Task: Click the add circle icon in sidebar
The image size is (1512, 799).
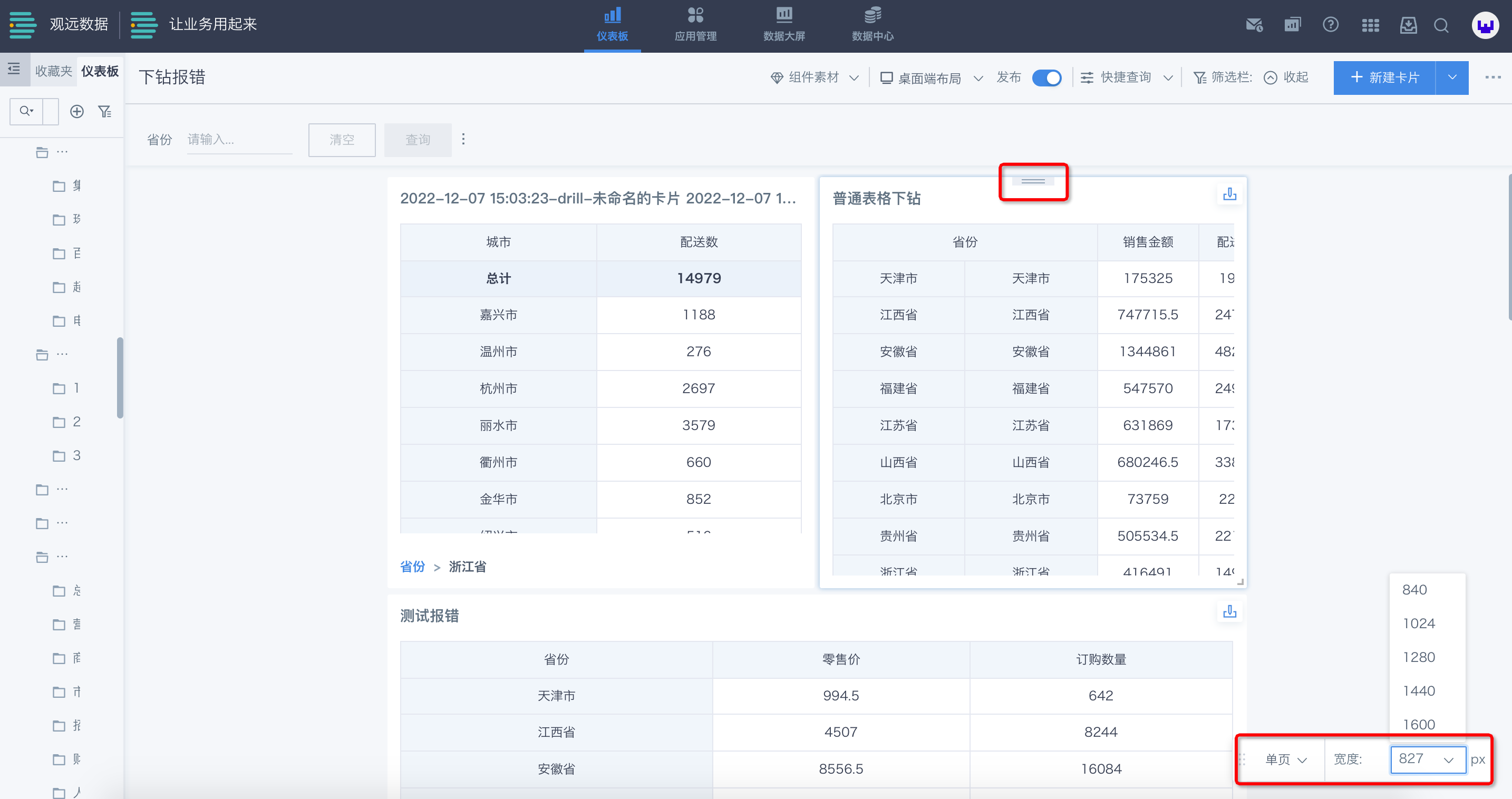Action: [77, 111]
